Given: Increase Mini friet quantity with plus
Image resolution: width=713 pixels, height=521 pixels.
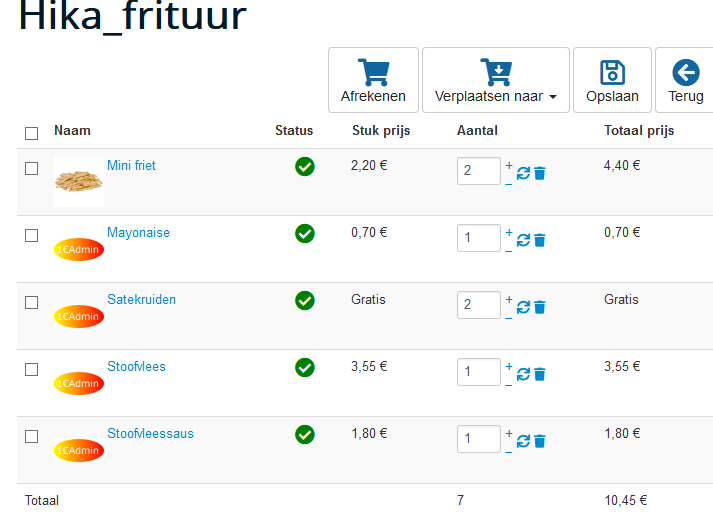Looking at the screenshot, I should pos(508,165).
